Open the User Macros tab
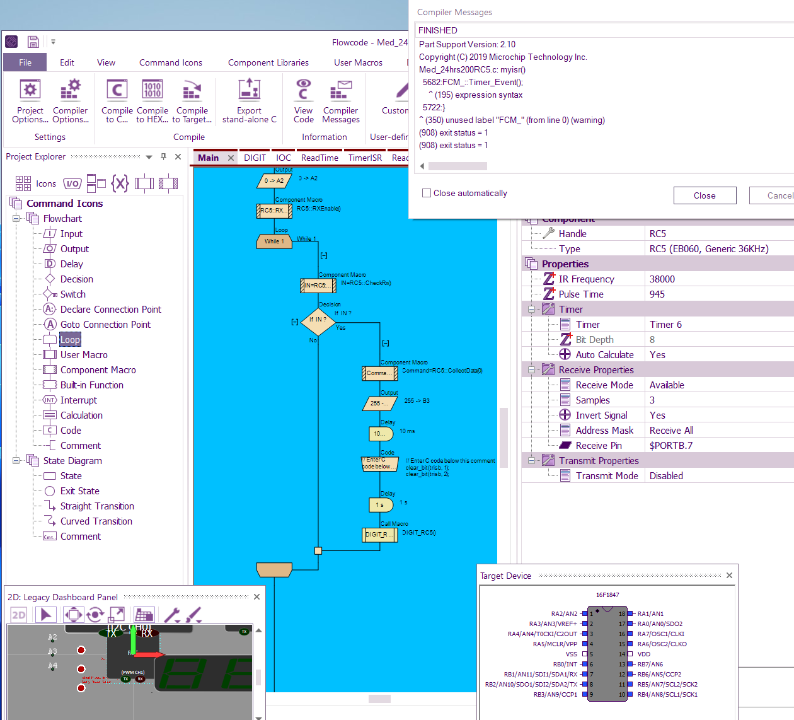The height and width of the screenshot is (720, 794). (x=358, y=62)
